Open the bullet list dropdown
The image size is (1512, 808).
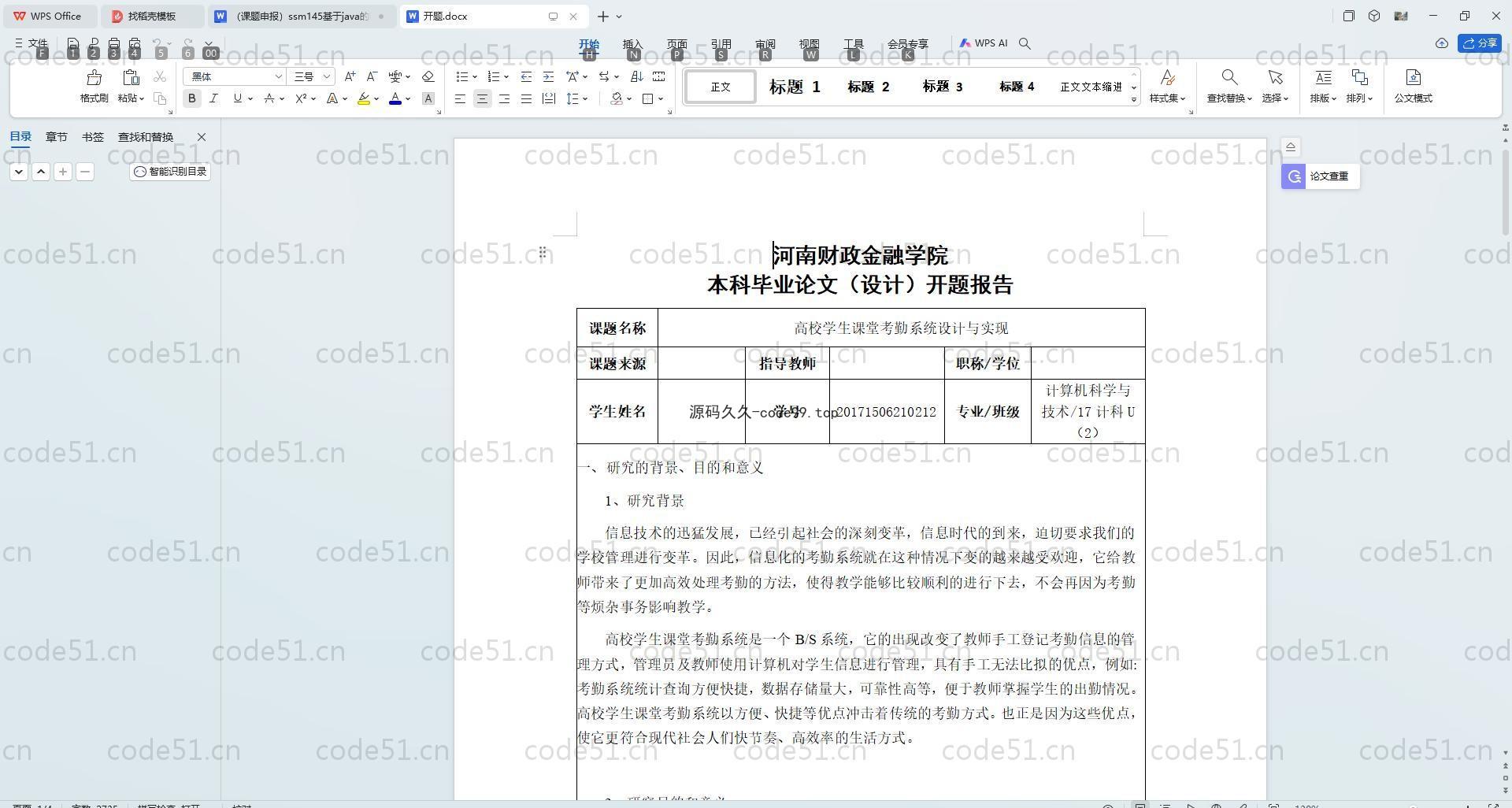tap(475, 77)
